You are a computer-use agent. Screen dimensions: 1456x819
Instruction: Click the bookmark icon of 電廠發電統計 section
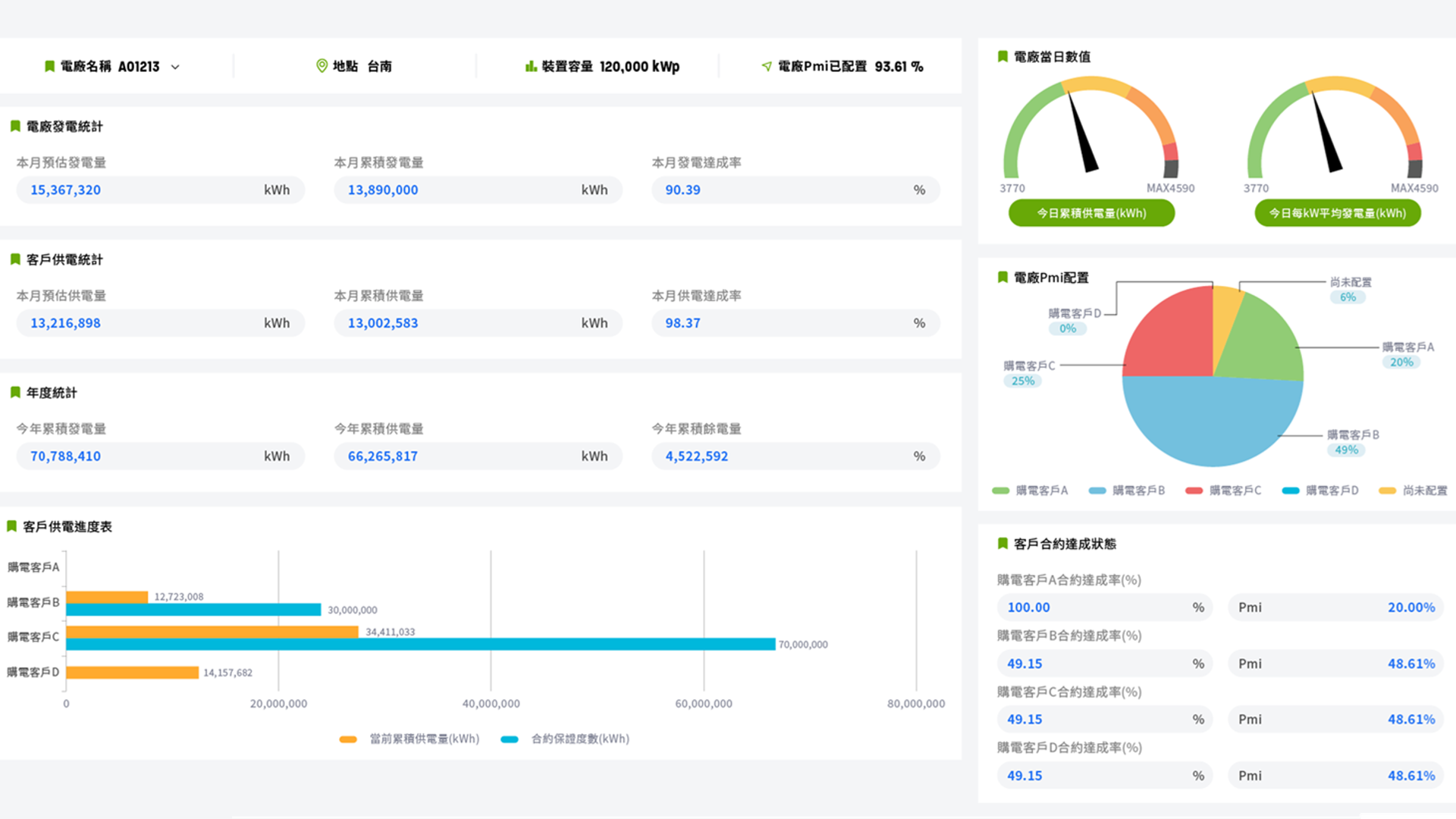(x=15, y=126)
